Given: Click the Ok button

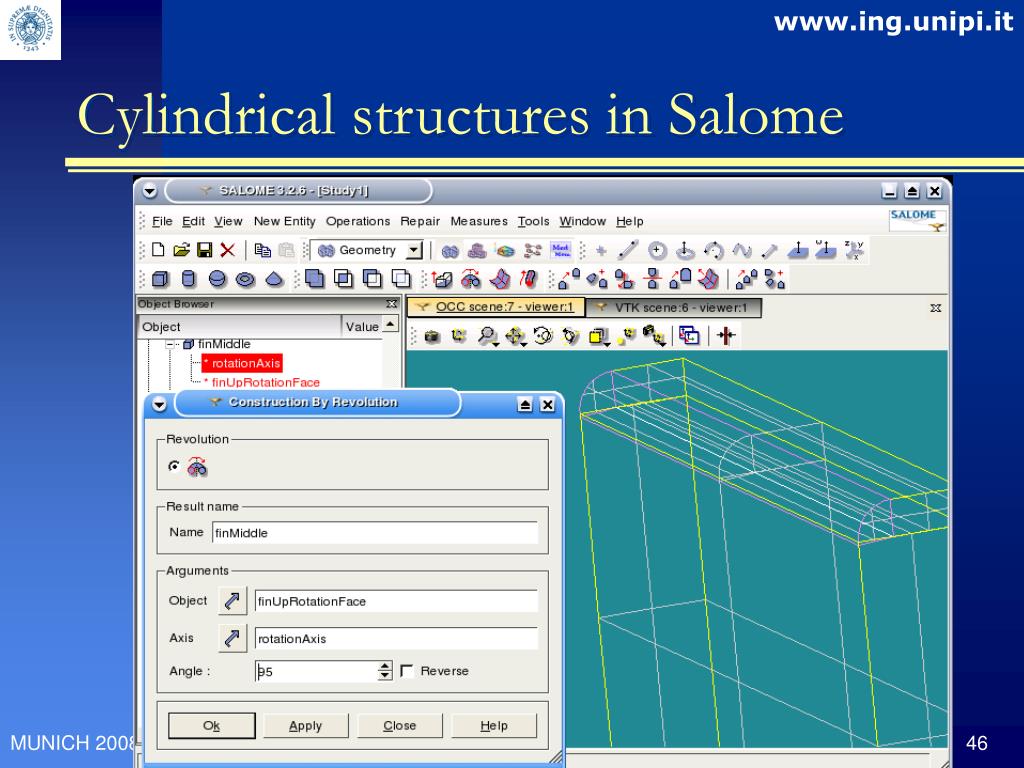Looking at the screenshot, I should (212, 726).
